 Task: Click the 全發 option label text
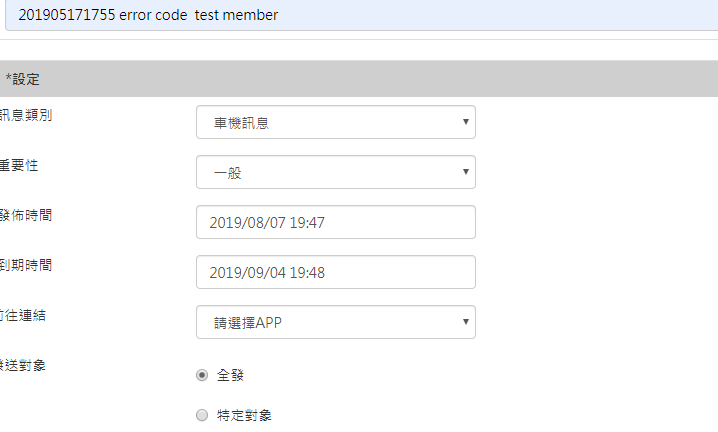click(231, 375)
